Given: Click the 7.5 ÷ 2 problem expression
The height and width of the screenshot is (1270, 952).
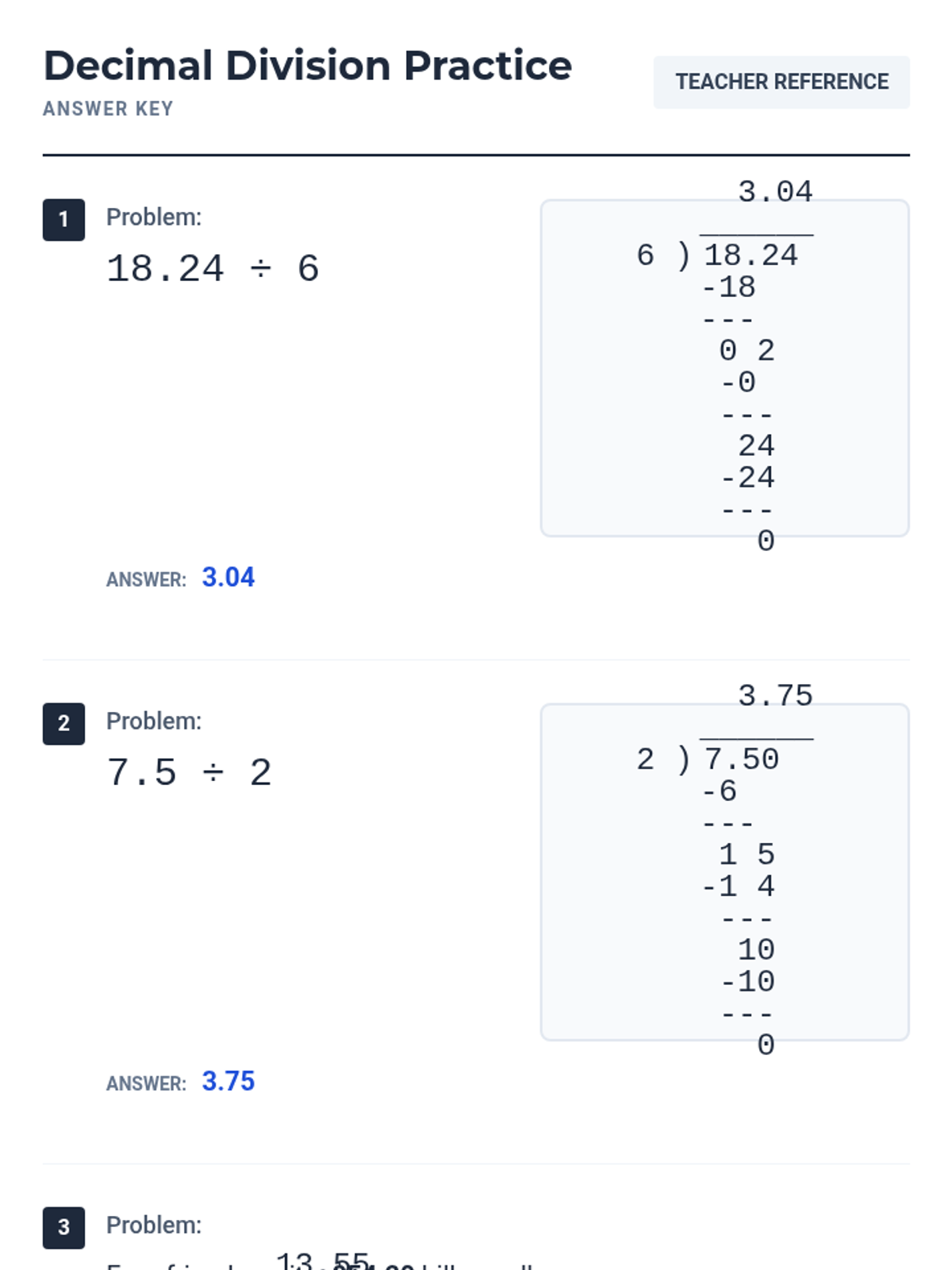Looking at the screenshot, I should (189, 773).
